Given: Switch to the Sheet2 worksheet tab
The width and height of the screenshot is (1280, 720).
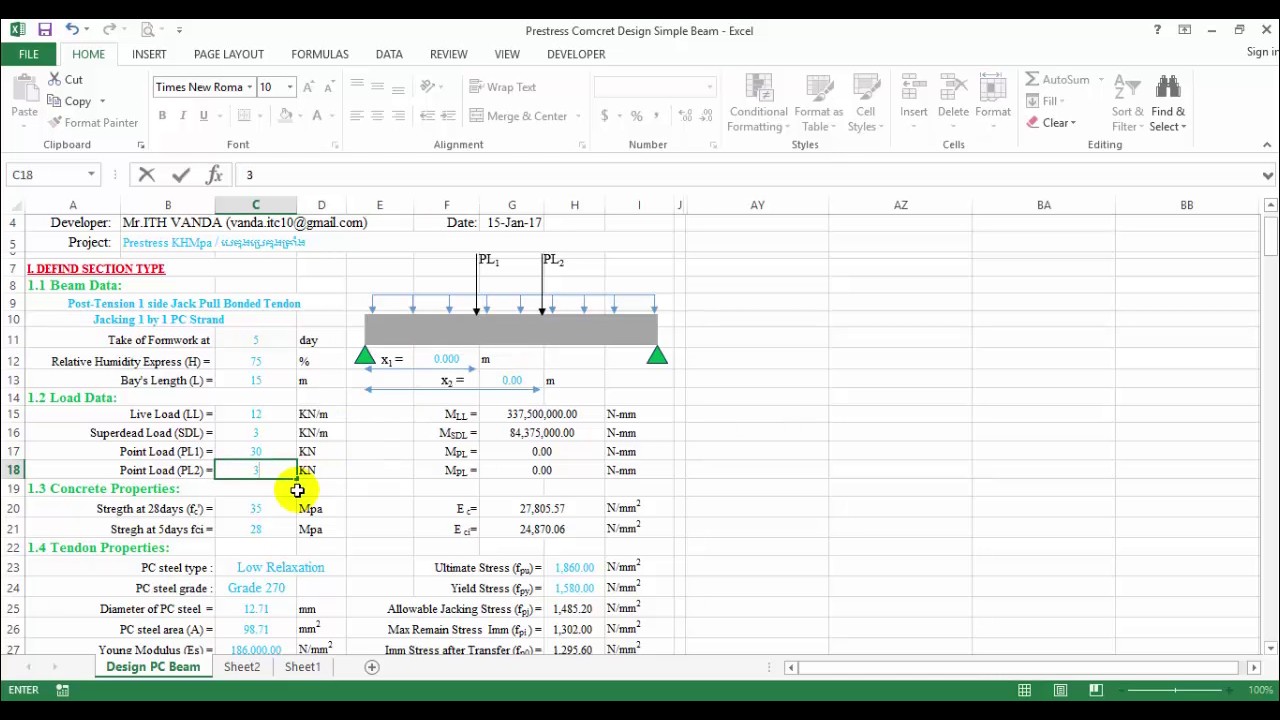Looking at the screenshot, I should click(242, 667).
